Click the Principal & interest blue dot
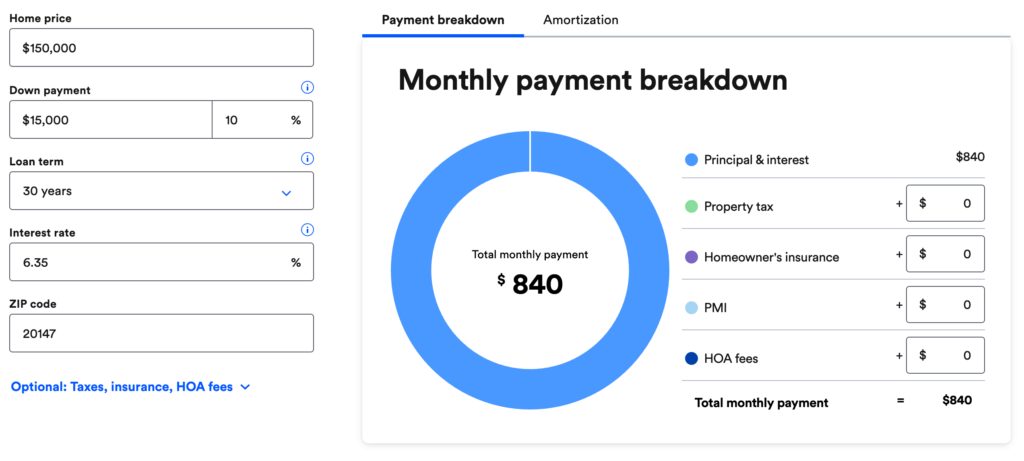This screenshot has height=461, width=1024. point(692,160)
